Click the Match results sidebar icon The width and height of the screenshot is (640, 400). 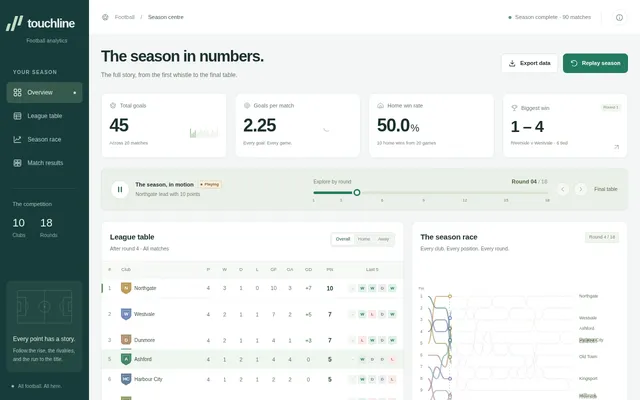tap(17, 163)
